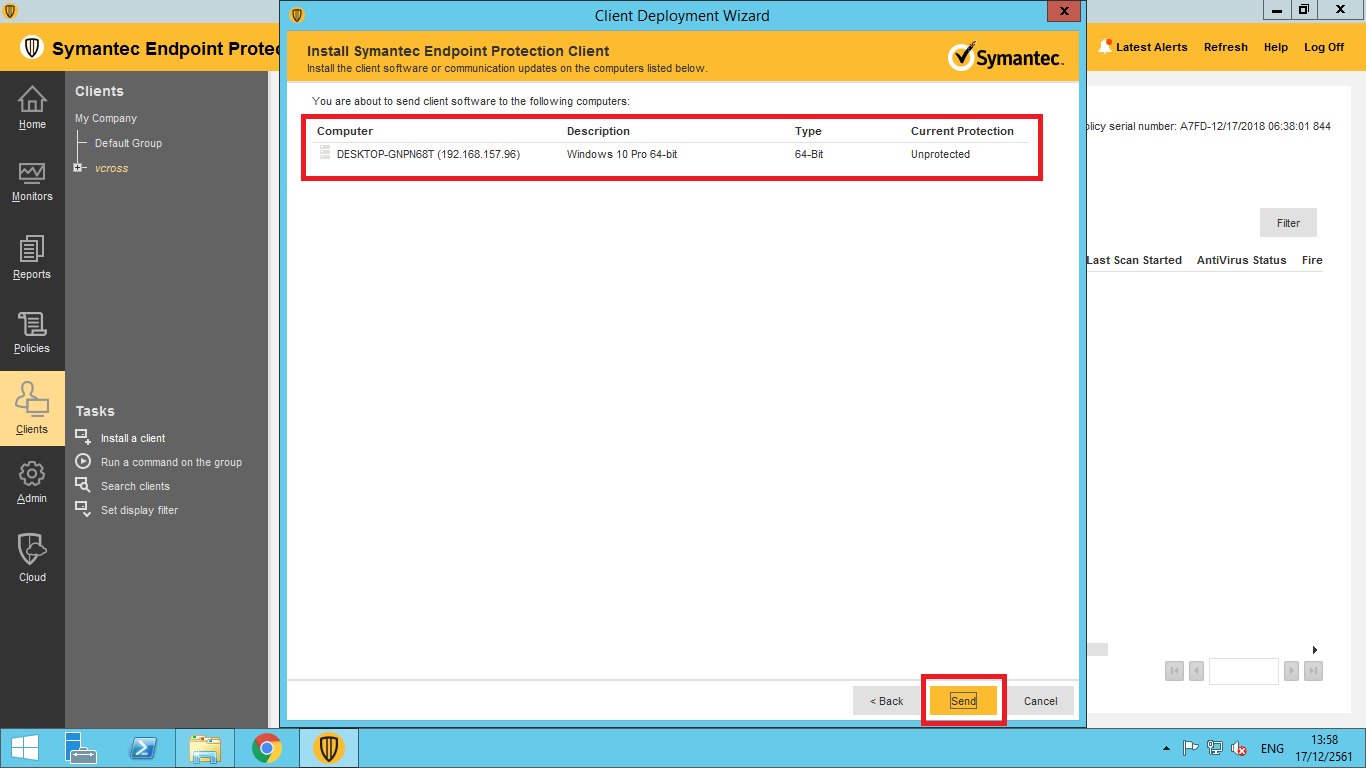The width and height of the screenshot is (1366, 768).
Task: Open the Cloud section
Action: click(x=32, y=557)
